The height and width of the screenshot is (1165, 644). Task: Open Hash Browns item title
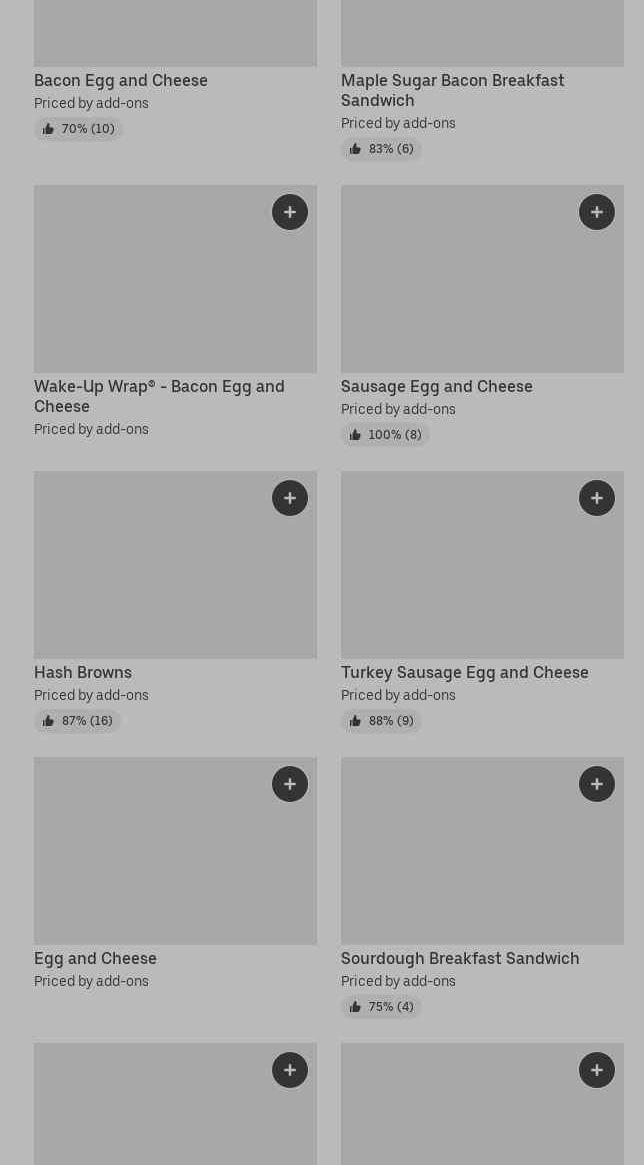point(83,672)
